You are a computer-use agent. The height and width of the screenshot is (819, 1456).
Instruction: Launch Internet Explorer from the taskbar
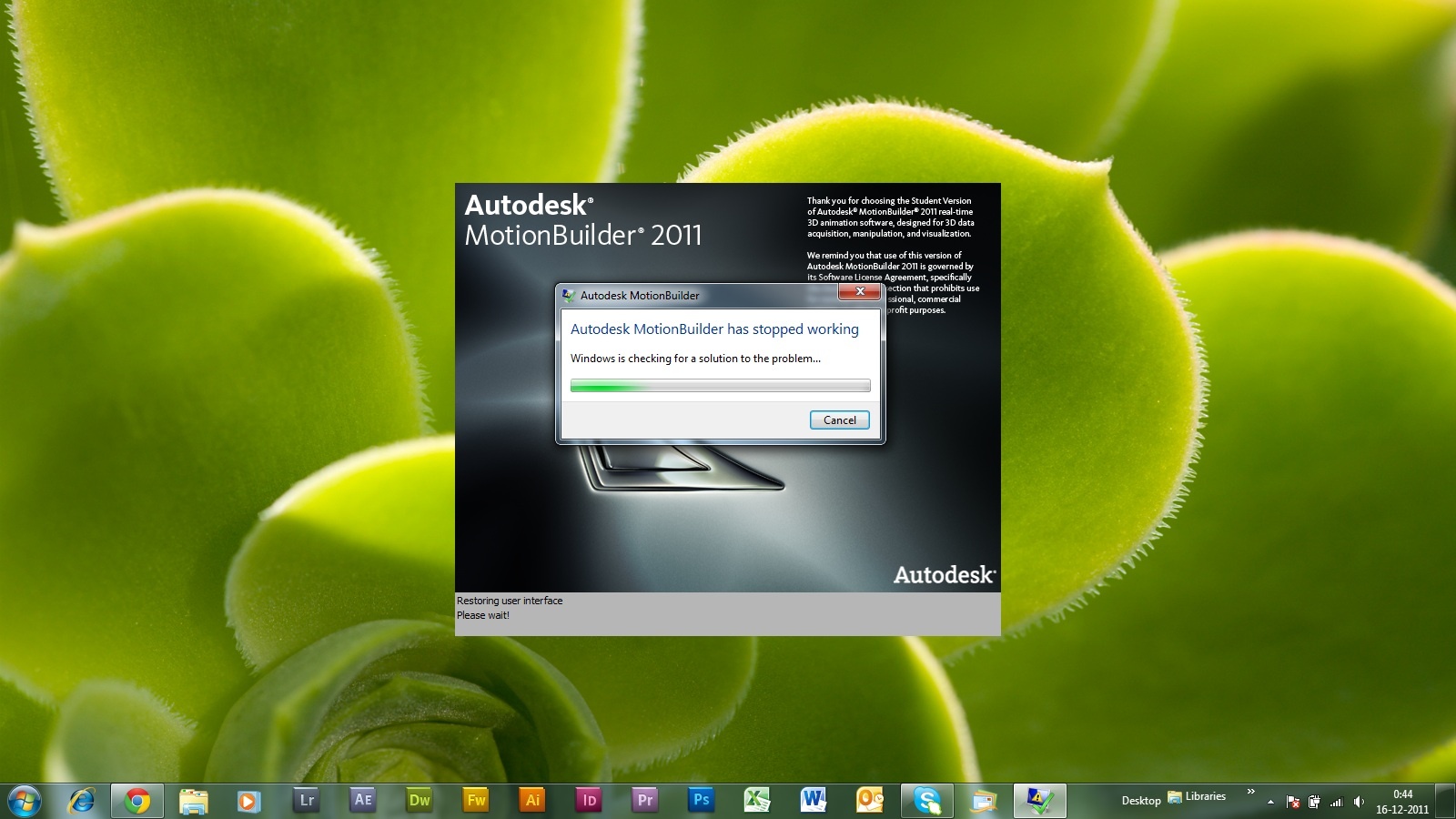click(82, 801)
